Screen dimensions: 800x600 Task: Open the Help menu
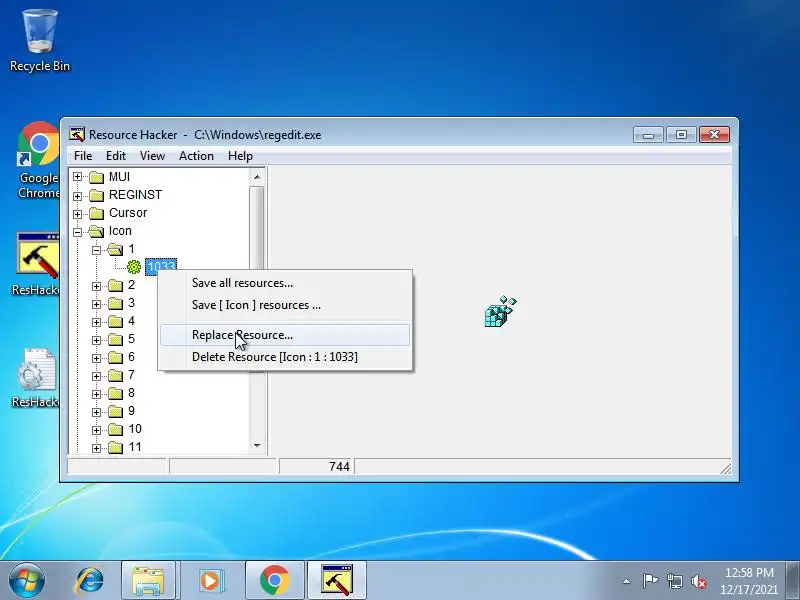(x=240, y=156)
